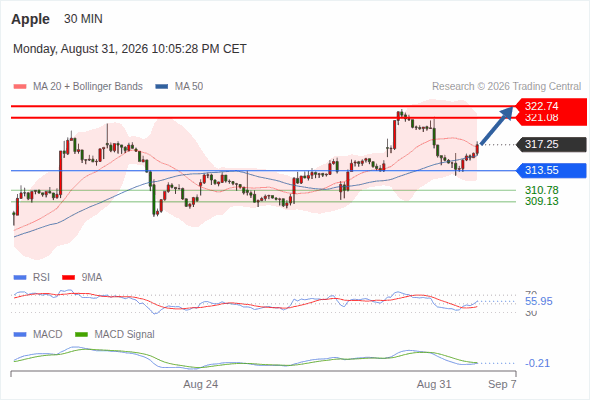The image size is (590, 400).
Task: Click the MACD value -0.21 label
Action: click(537, 363)
